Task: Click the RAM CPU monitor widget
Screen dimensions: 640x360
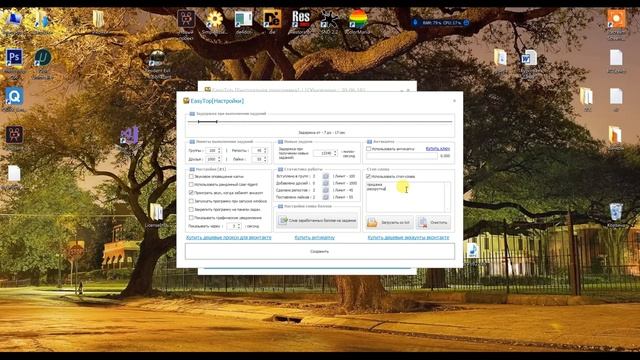Action: 441,22
